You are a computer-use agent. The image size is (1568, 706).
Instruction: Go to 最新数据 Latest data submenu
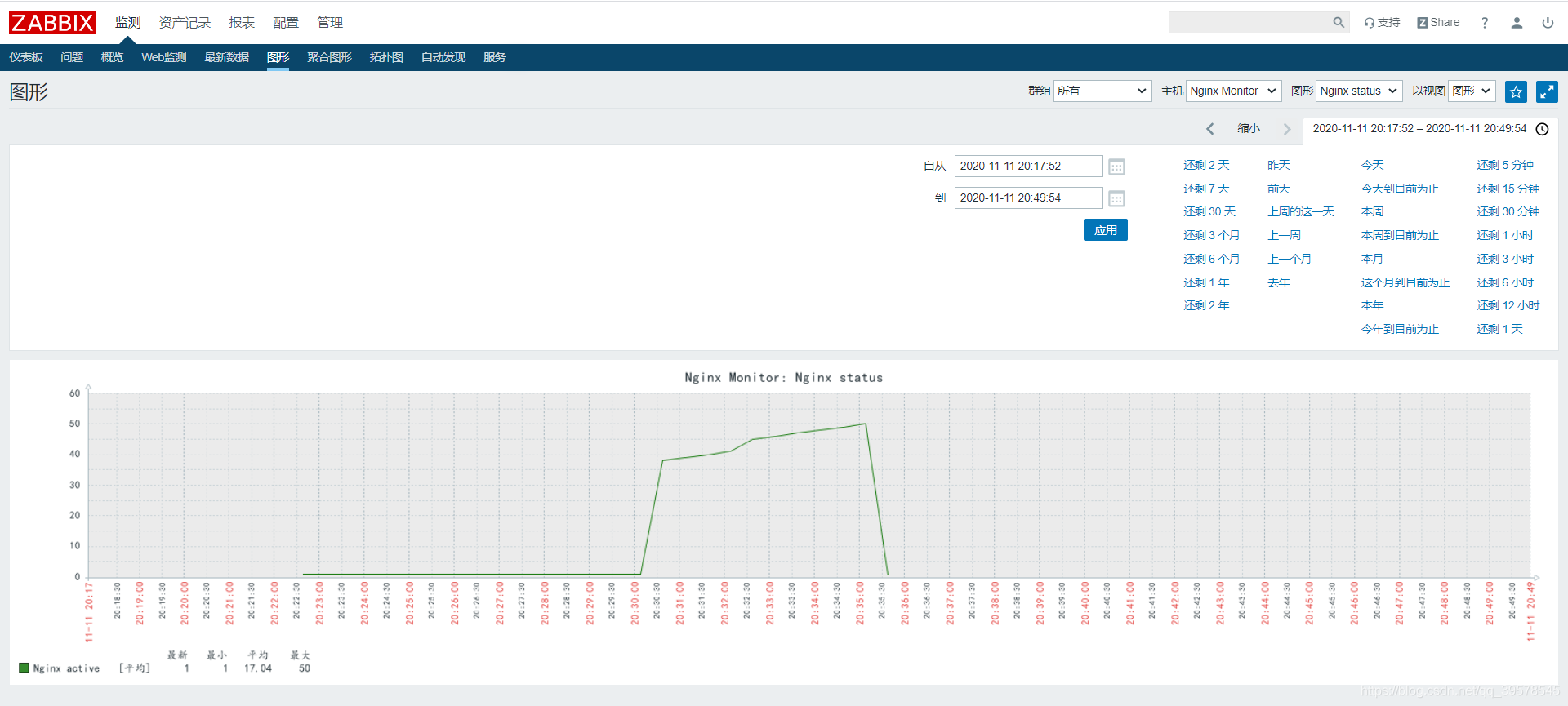(226, 57)
